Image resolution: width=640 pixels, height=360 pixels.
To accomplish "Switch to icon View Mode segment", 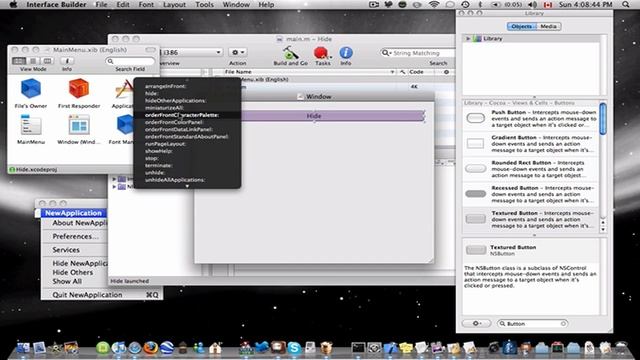I will pyautogui.click(x=19, y=61).
